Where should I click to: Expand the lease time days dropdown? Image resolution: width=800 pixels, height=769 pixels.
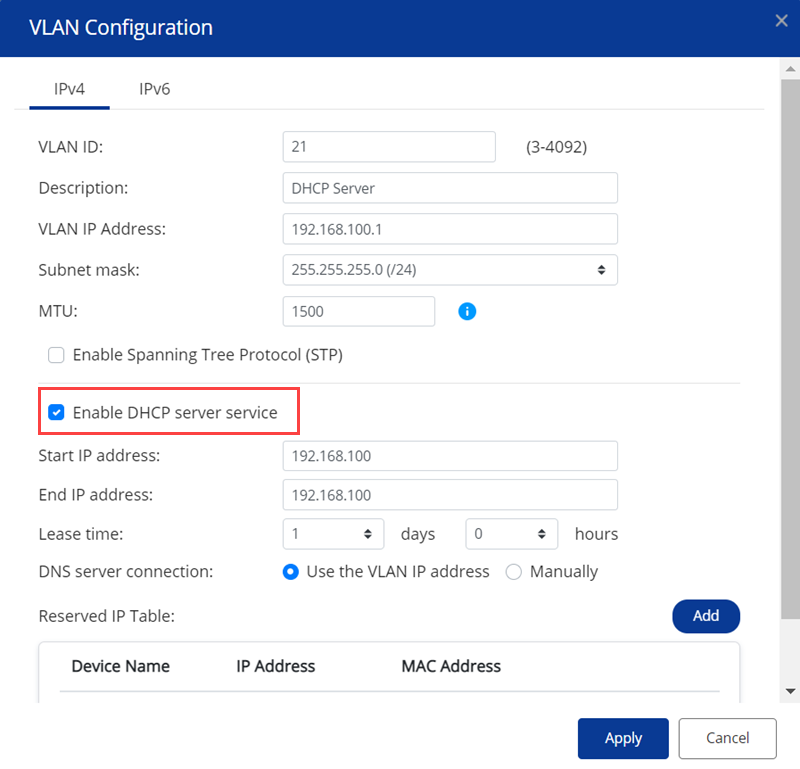[333, 534]
